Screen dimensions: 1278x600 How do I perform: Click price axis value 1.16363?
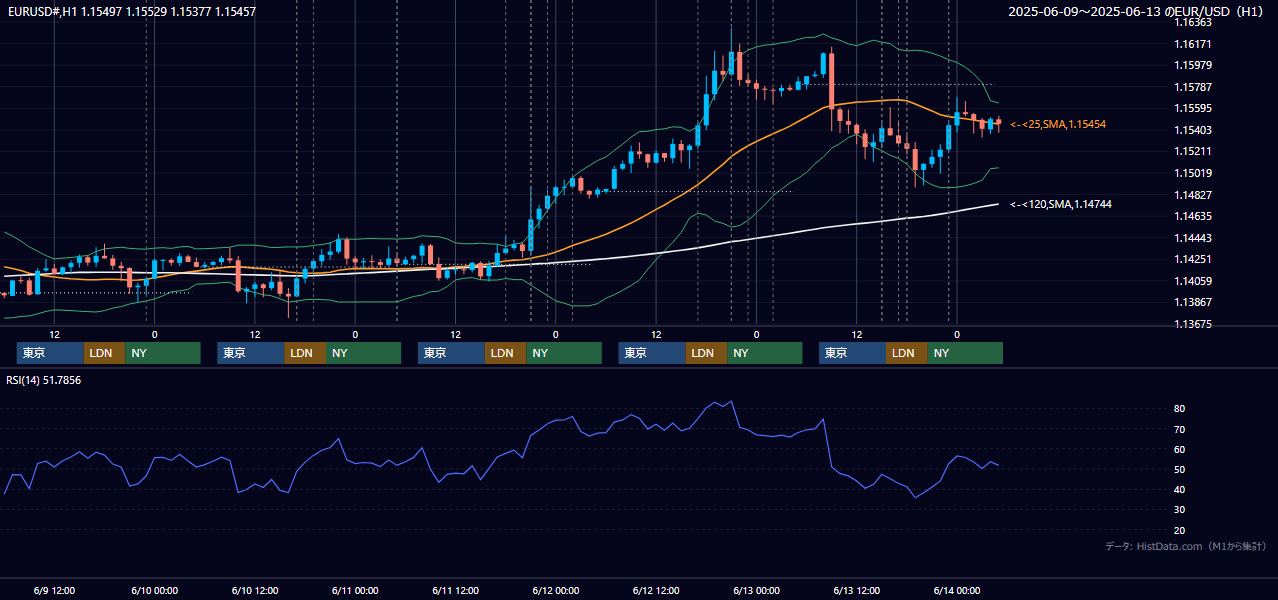point(1193,22)
